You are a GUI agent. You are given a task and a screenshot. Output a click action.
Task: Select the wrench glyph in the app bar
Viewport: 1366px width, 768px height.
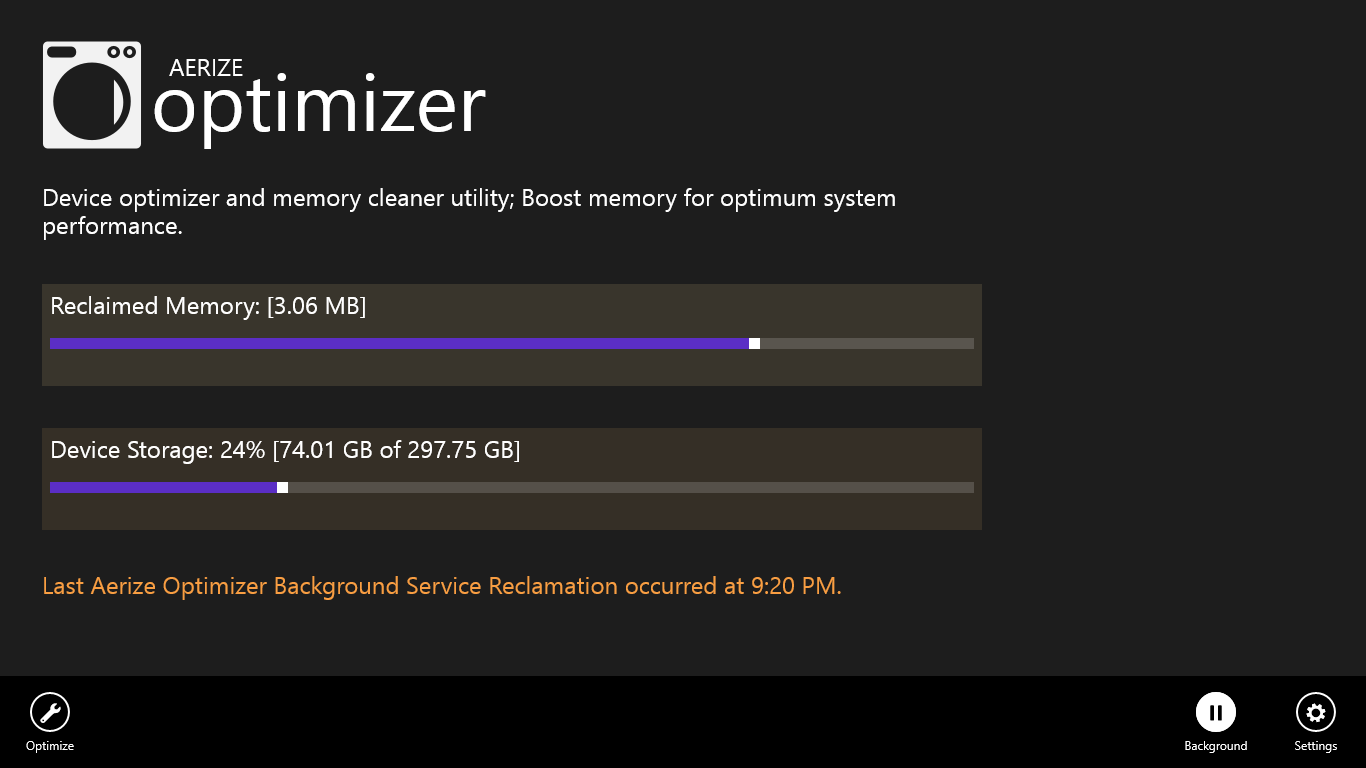pyautogui.click(x=49, y=711)
